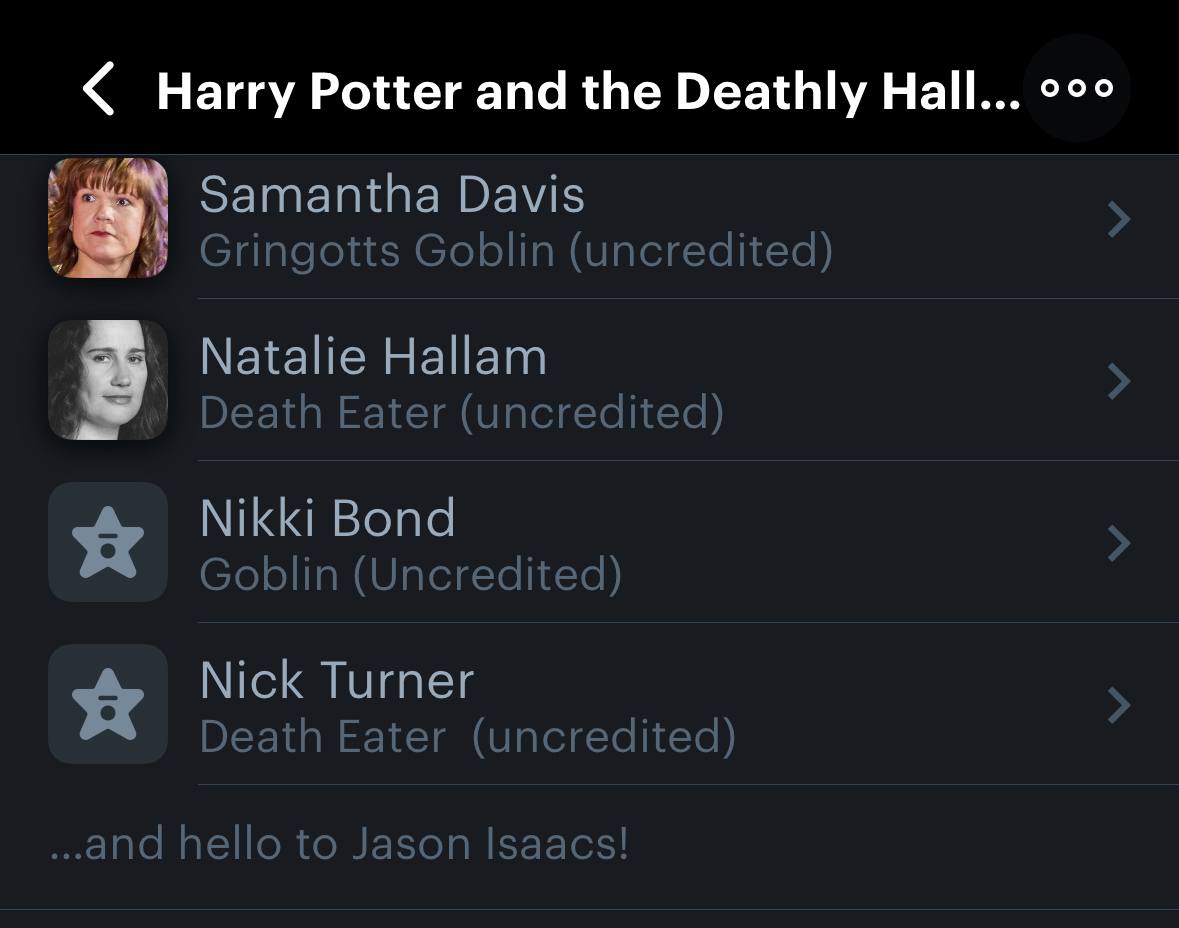Tap Natalie Hallam's Death Eater role text
The image size is (1179, 928).
(461, 412)
